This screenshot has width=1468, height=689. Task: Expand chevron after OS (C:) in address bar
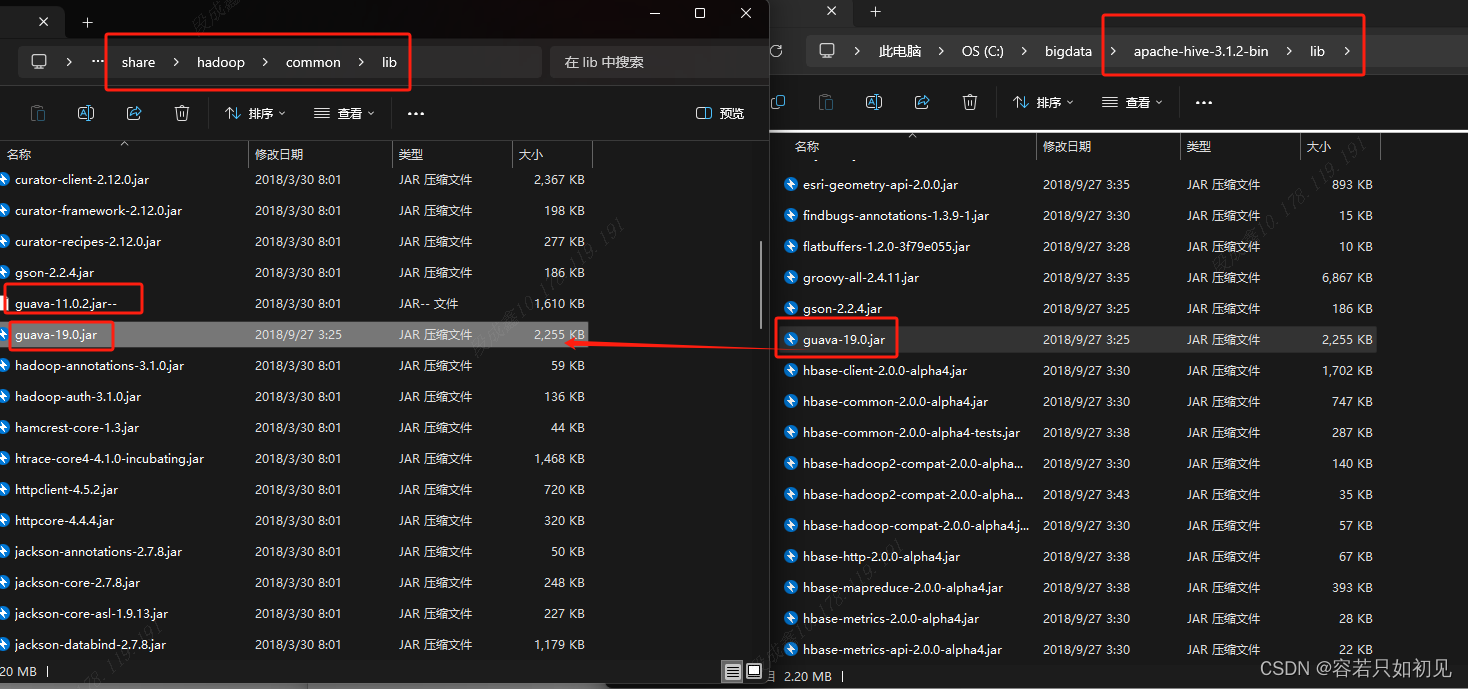tap(1024, 51)
